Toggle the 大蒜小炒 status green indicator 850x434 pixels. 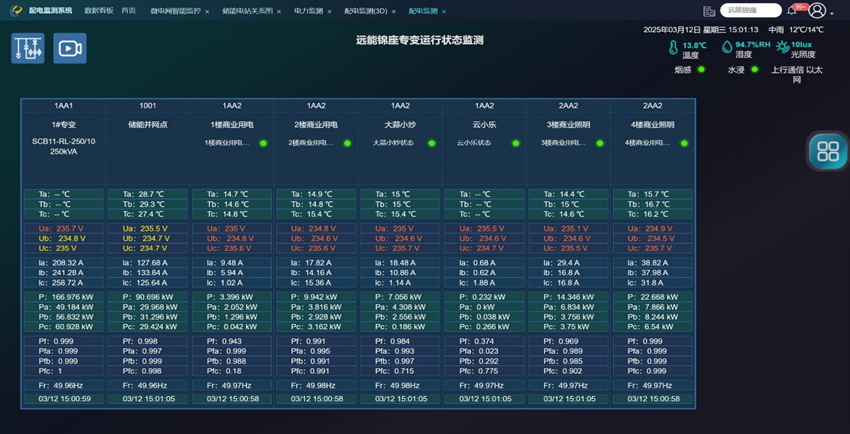432,143
